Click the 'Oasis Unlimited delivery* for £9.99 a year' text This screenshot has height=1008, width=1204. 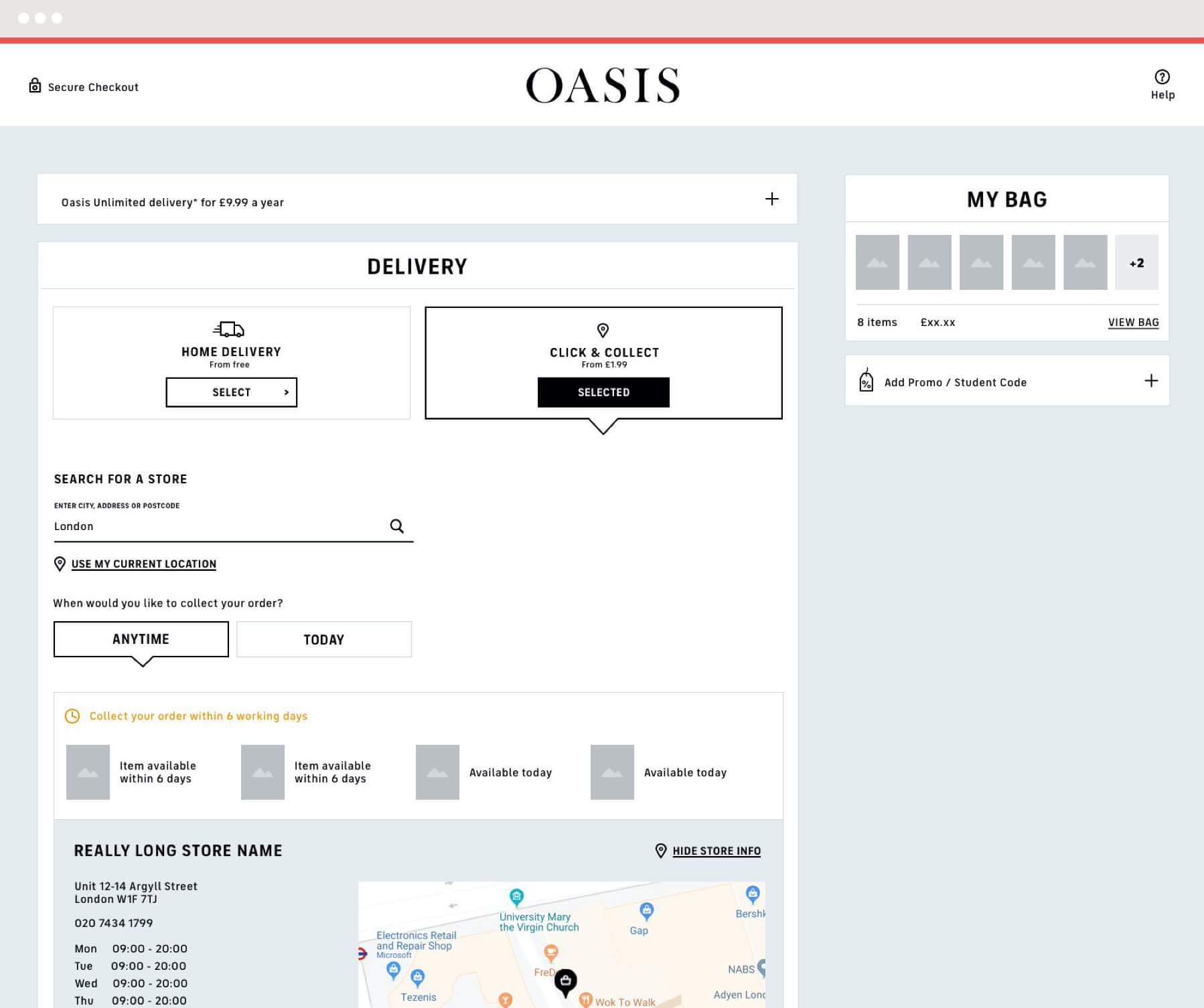(172, 202)
